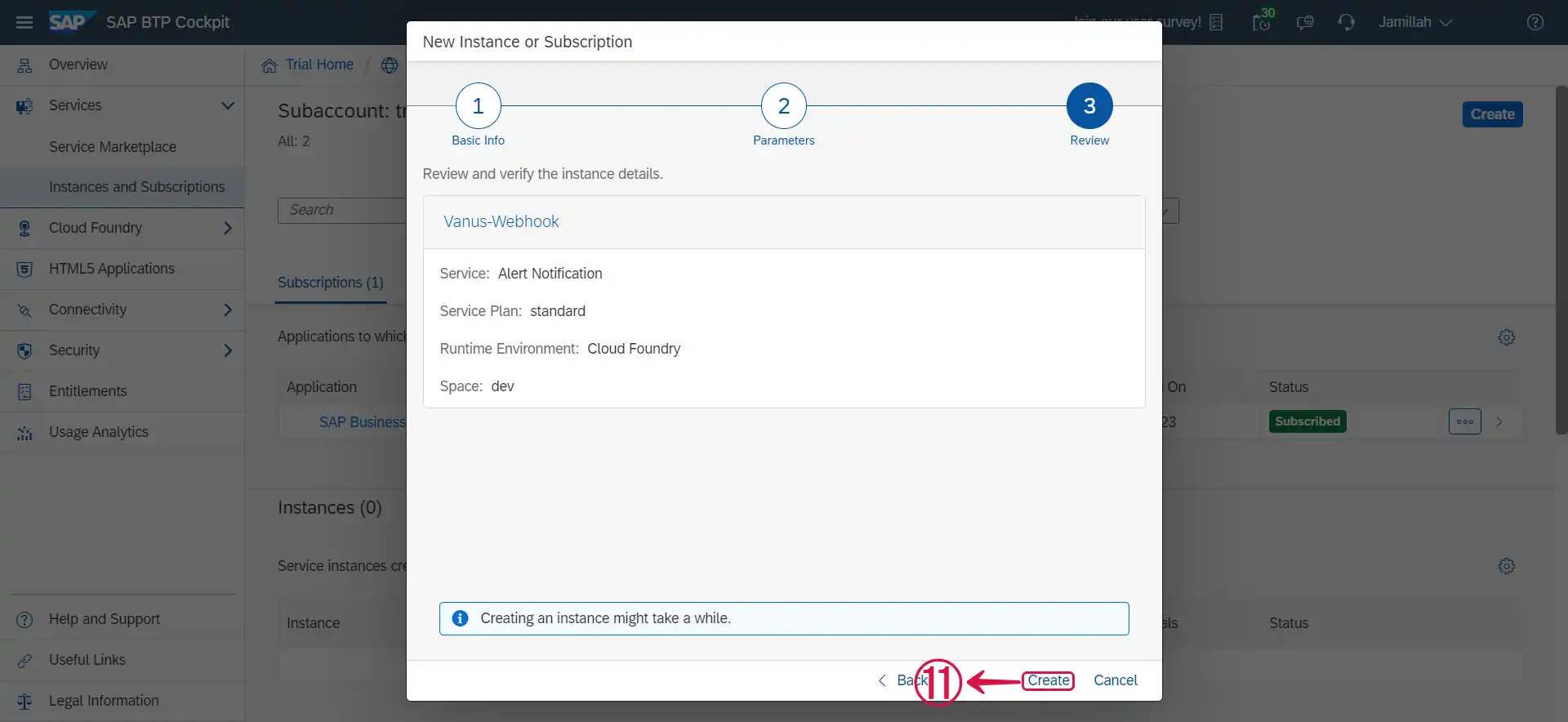Open SAP Business application link
This screenshot has height=722, width=1568.
coord(362,422)
